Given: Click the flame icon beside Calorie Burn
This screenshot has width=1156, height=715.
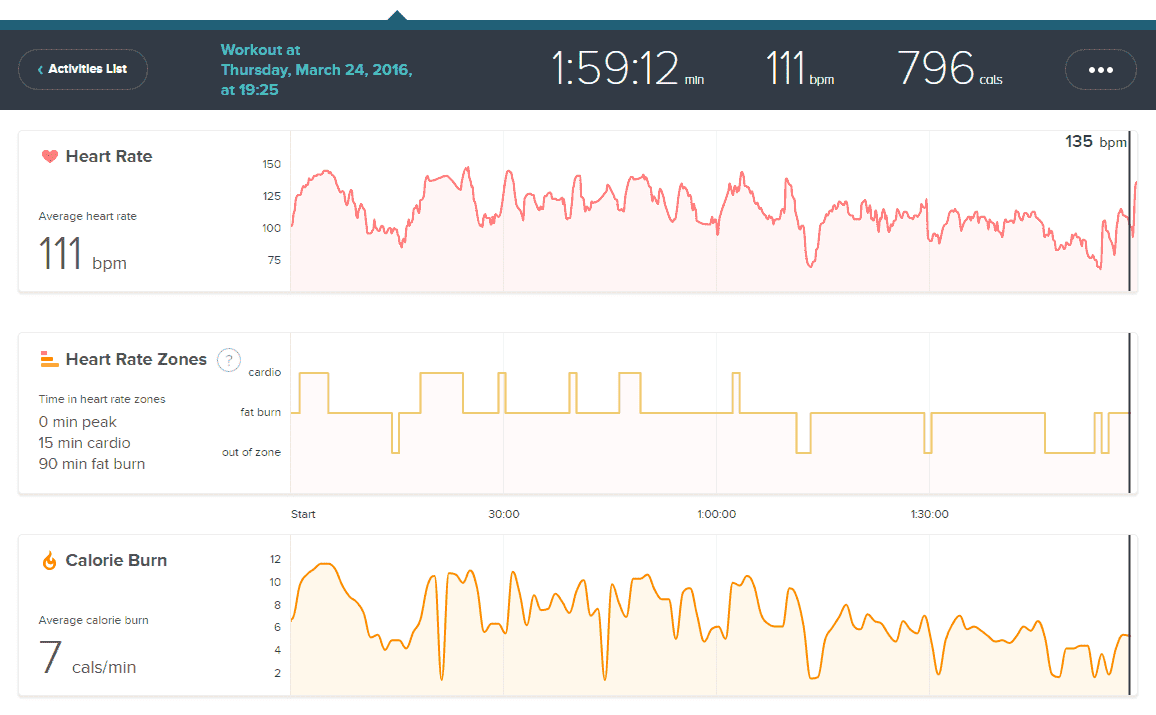Looking at the screenshot, I should pos(49,561).
